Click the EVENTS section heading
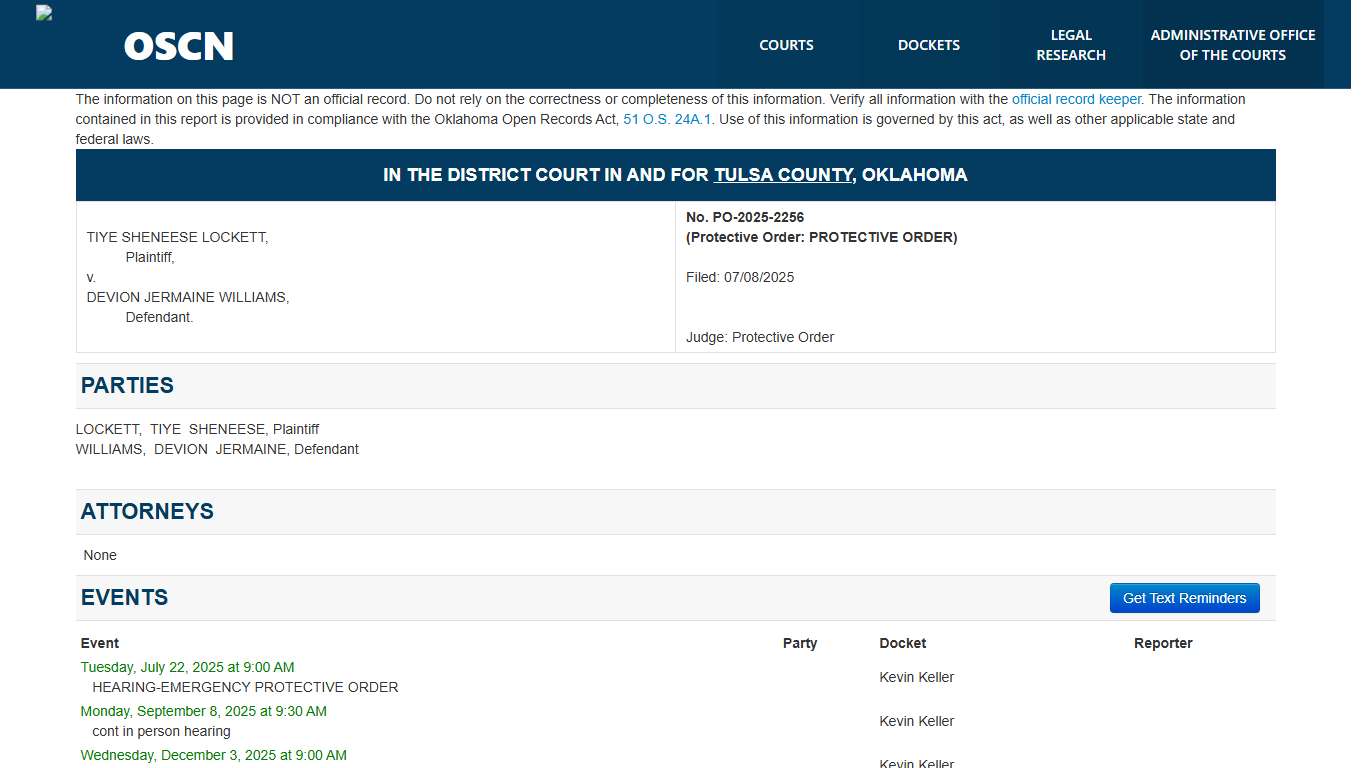 click(124, 597)
